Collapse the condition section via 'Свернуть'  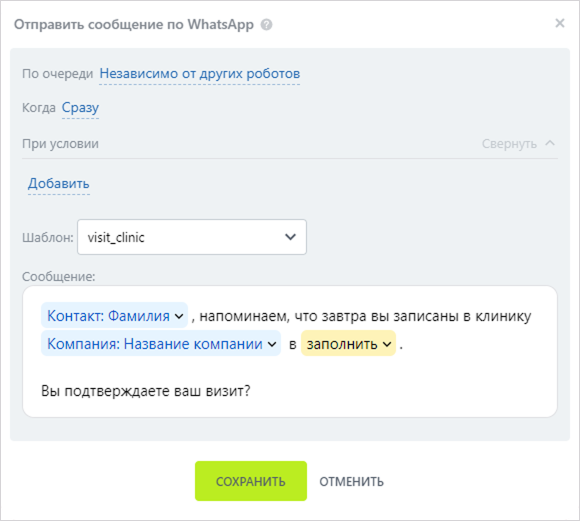click(x=518, y=144)
